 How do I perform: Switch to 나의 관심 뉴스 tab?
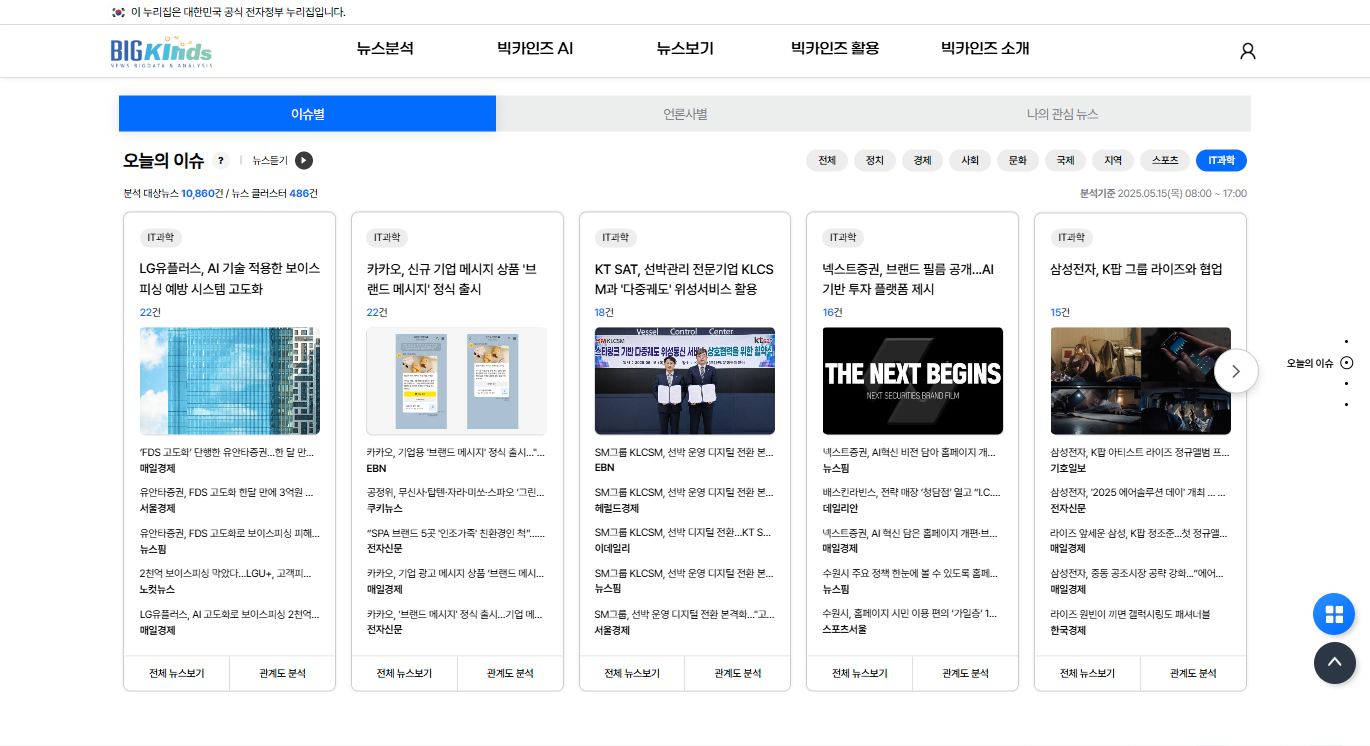point(1062,114)
